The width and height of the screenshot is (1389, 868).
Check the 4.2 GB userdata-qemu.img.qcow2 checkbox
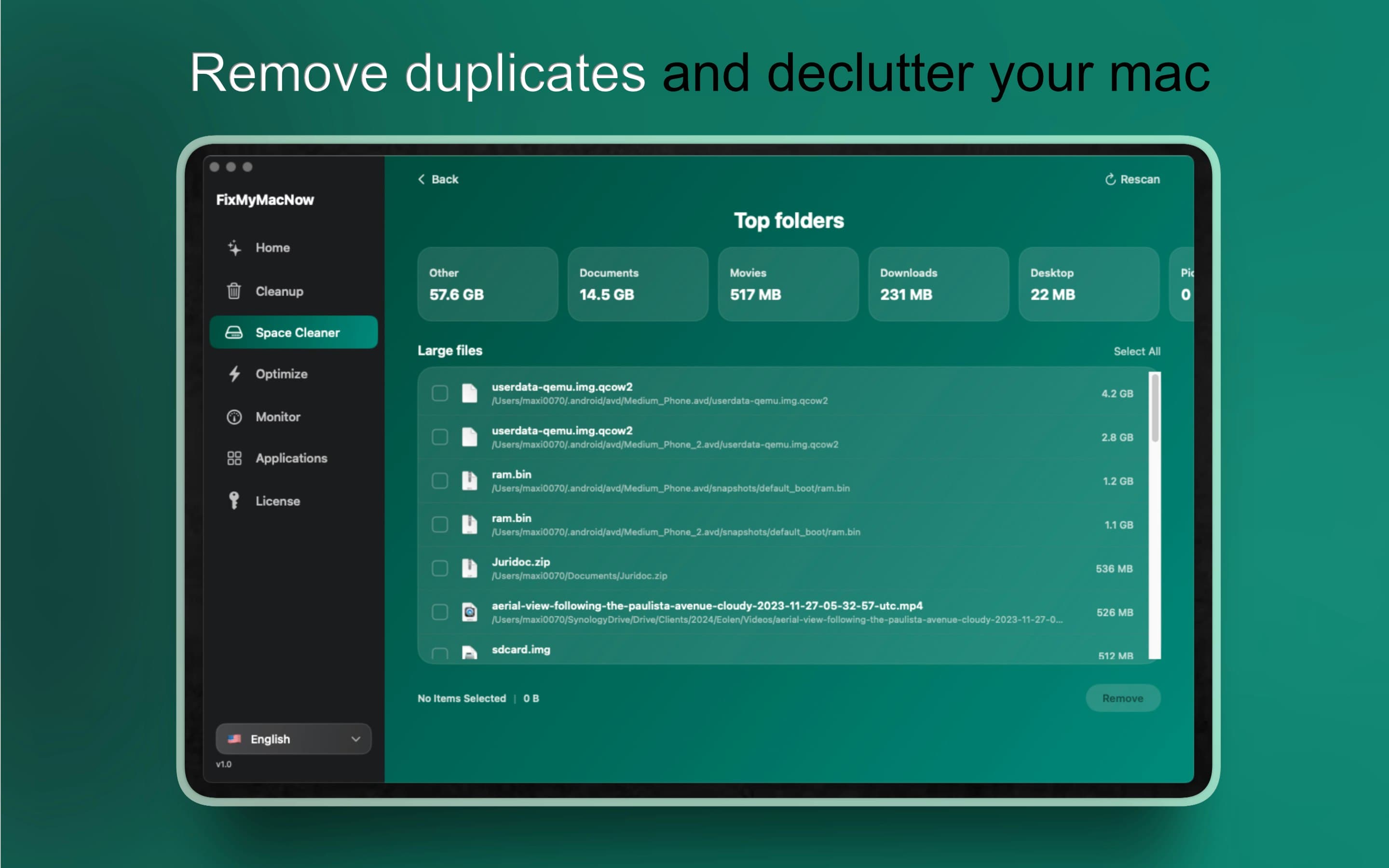click(440, 394)
